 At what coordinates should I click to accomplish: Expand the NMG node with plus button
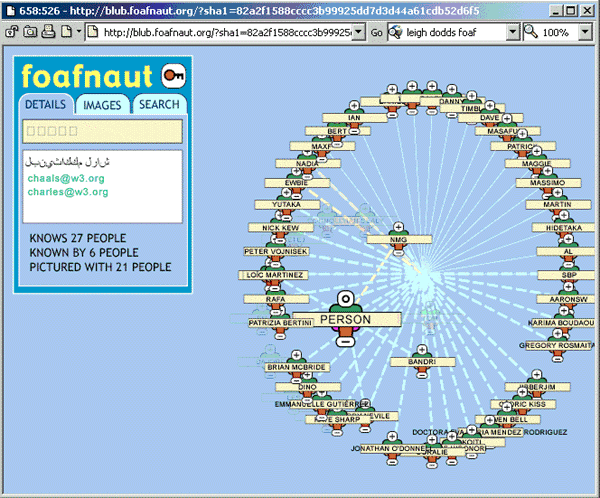click(x=399, y=227)
